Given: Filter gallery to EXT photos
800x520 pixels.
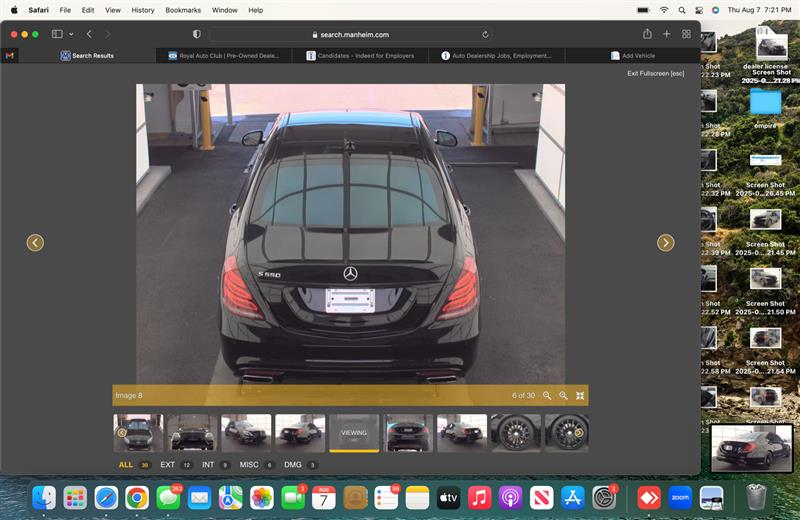Looking at the screenshot, I should pyautogui.click(x=176, y=465).
